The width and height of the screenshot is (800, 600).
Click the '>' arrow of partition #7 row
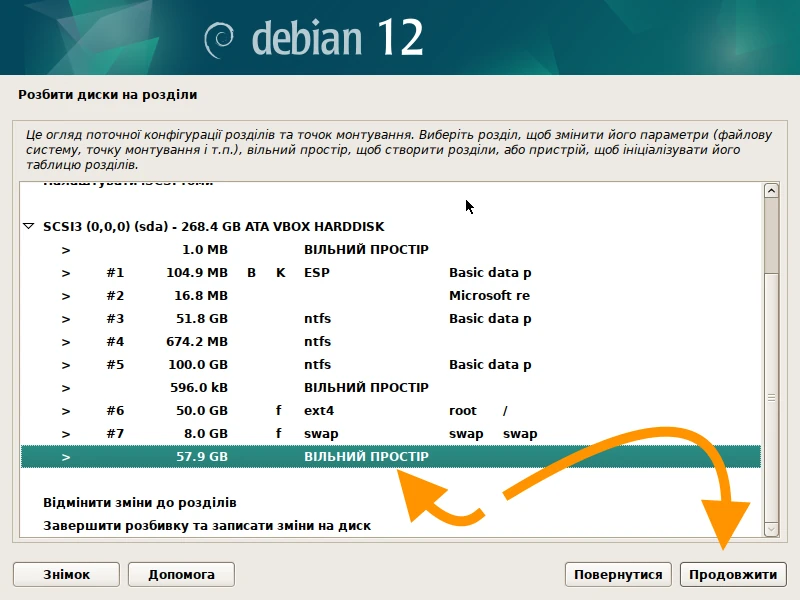click(x=66, y=434)
